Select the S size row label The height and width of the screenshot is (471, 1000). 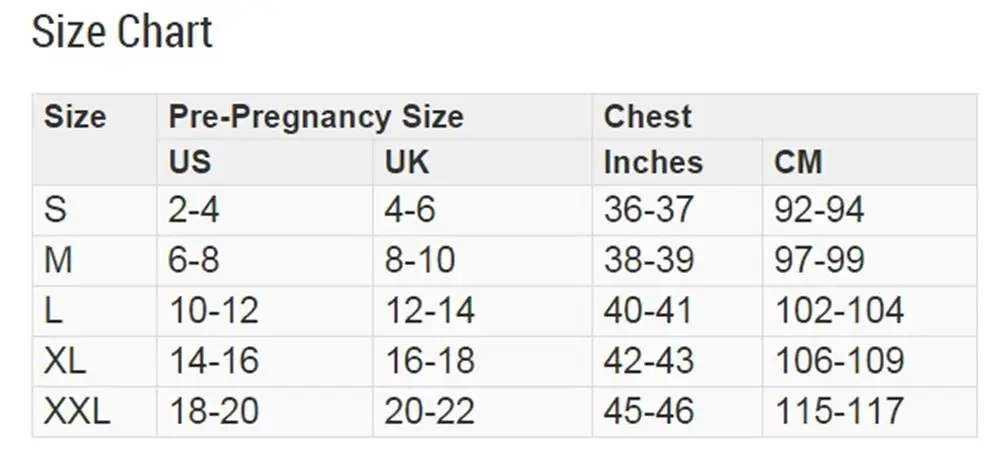(94, 210)
